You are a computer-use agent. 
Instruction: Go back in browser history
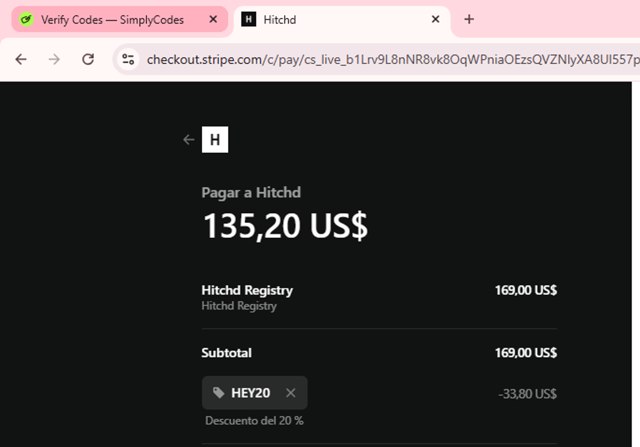point(21,60)
